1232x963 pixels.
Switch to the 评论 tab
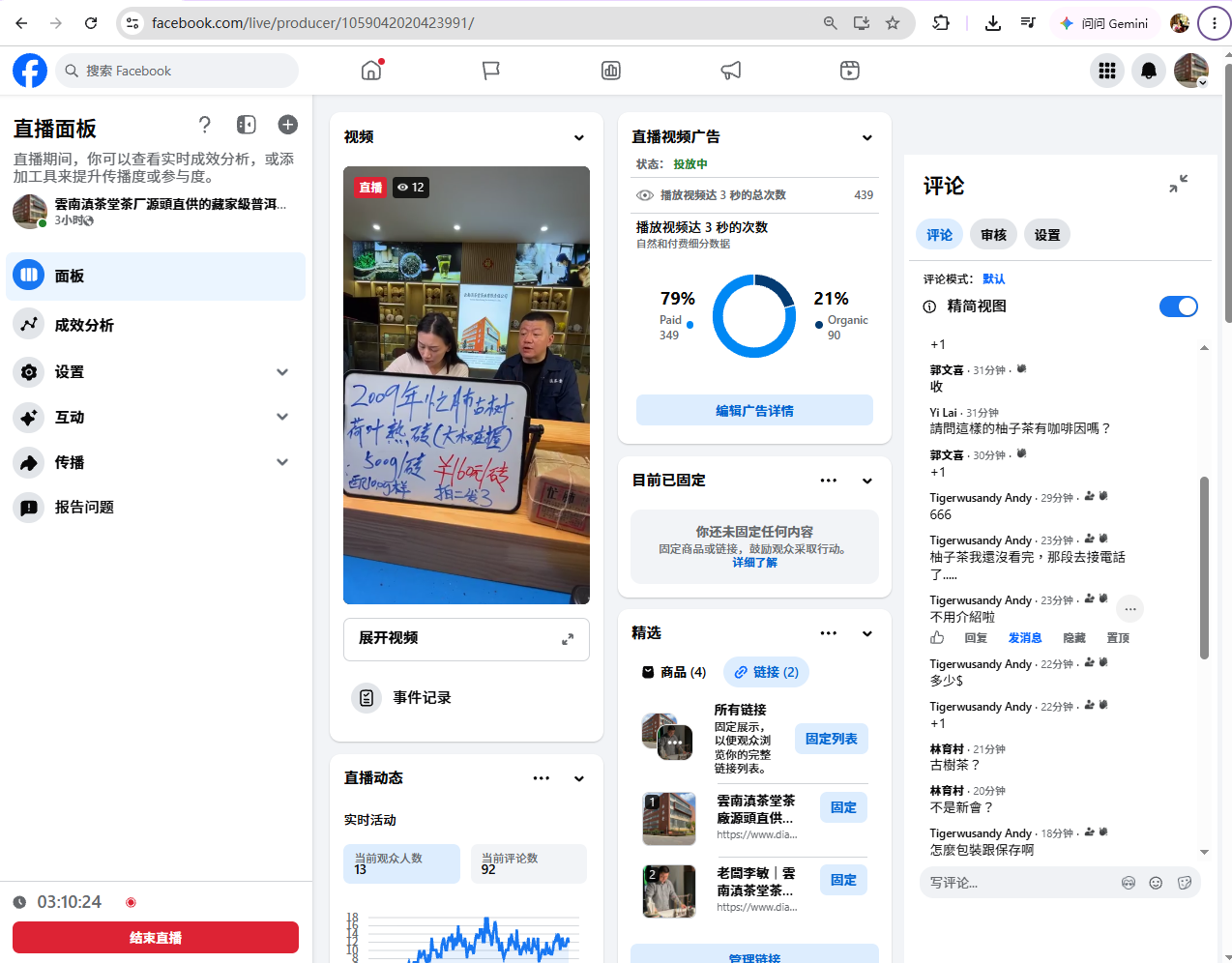click(939, 235)
